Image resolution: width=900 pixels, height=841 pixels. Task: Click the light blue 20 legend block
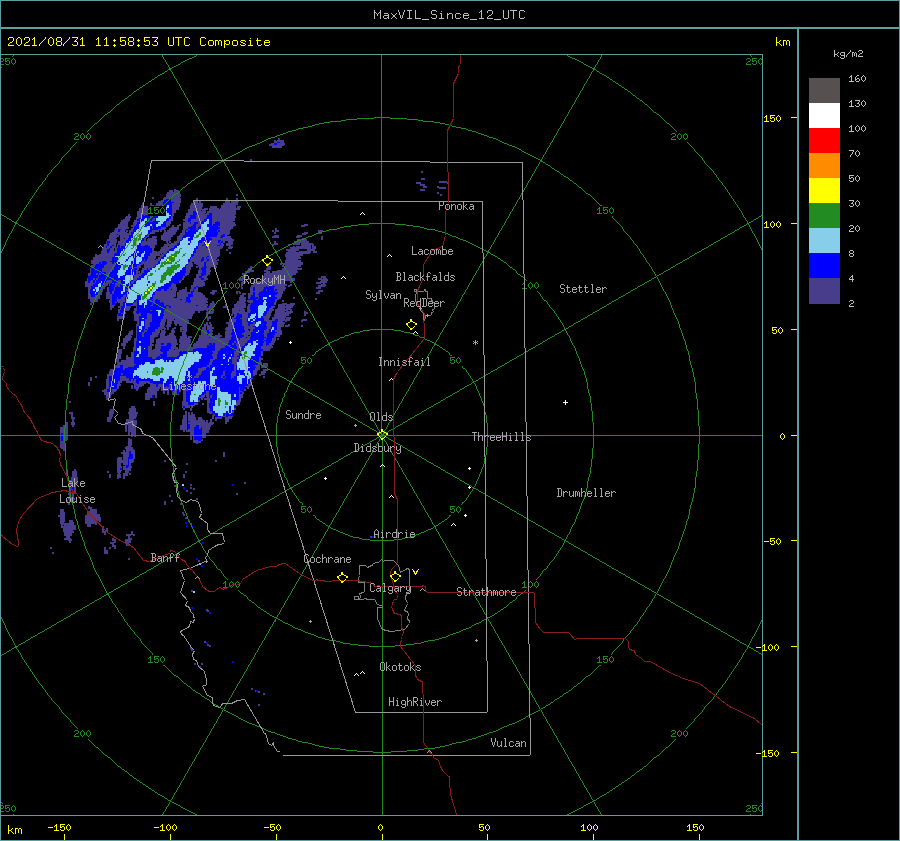[824, 240]
